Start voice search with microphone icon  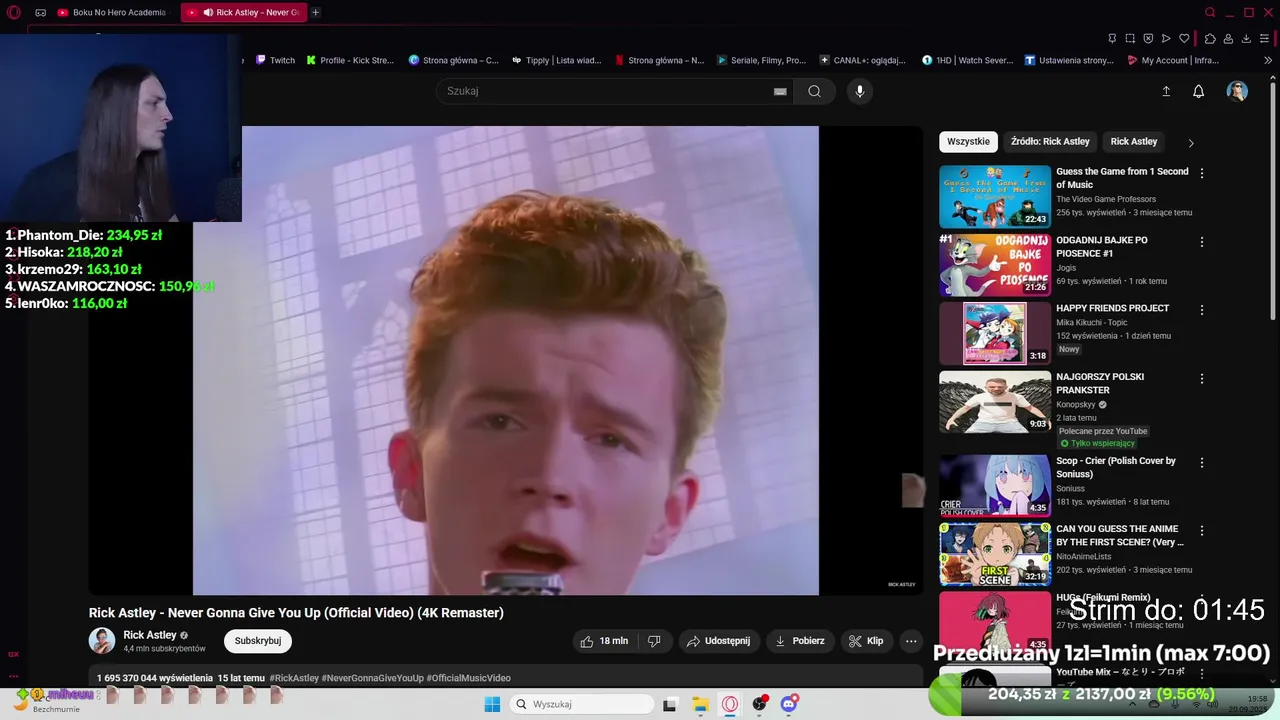pyautogui.click(x=859, y=91)
